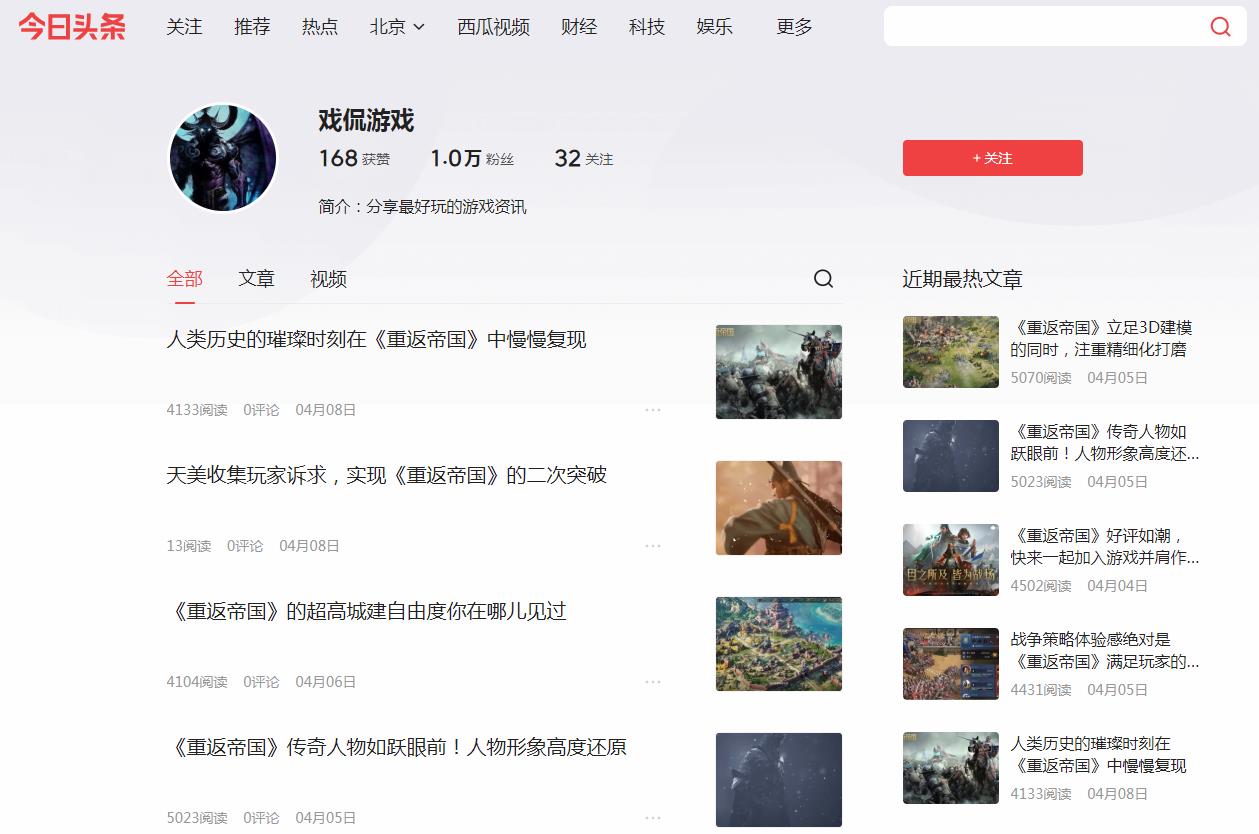The width and height of the screenshot is (1259, 834).
Task: Click the search icon beside the 视频 tab
Action: [823, 279]
